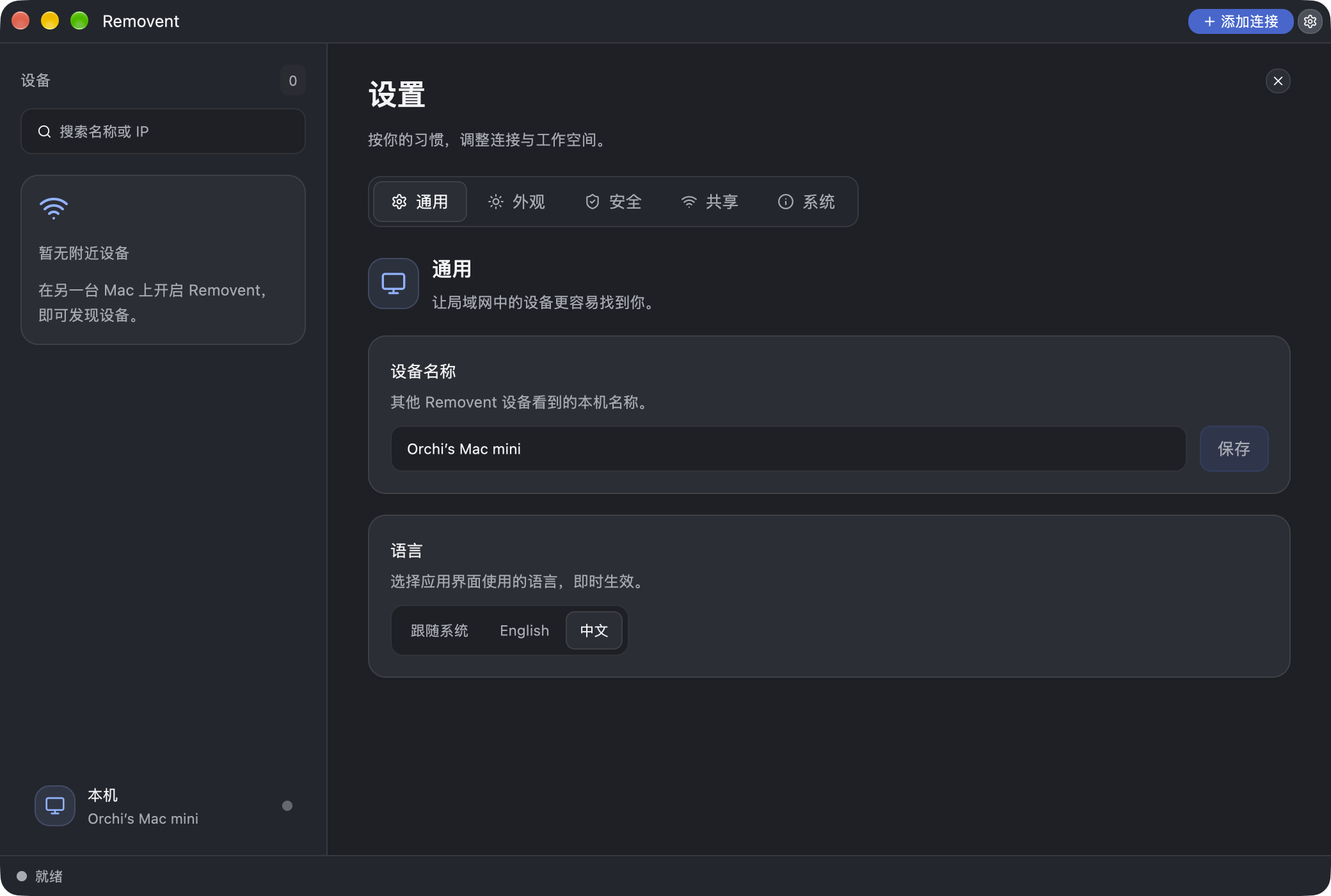Viewport: 1331px width, 896px height.
Task: Open the 安全 tab
Action: tap(613, 202)
